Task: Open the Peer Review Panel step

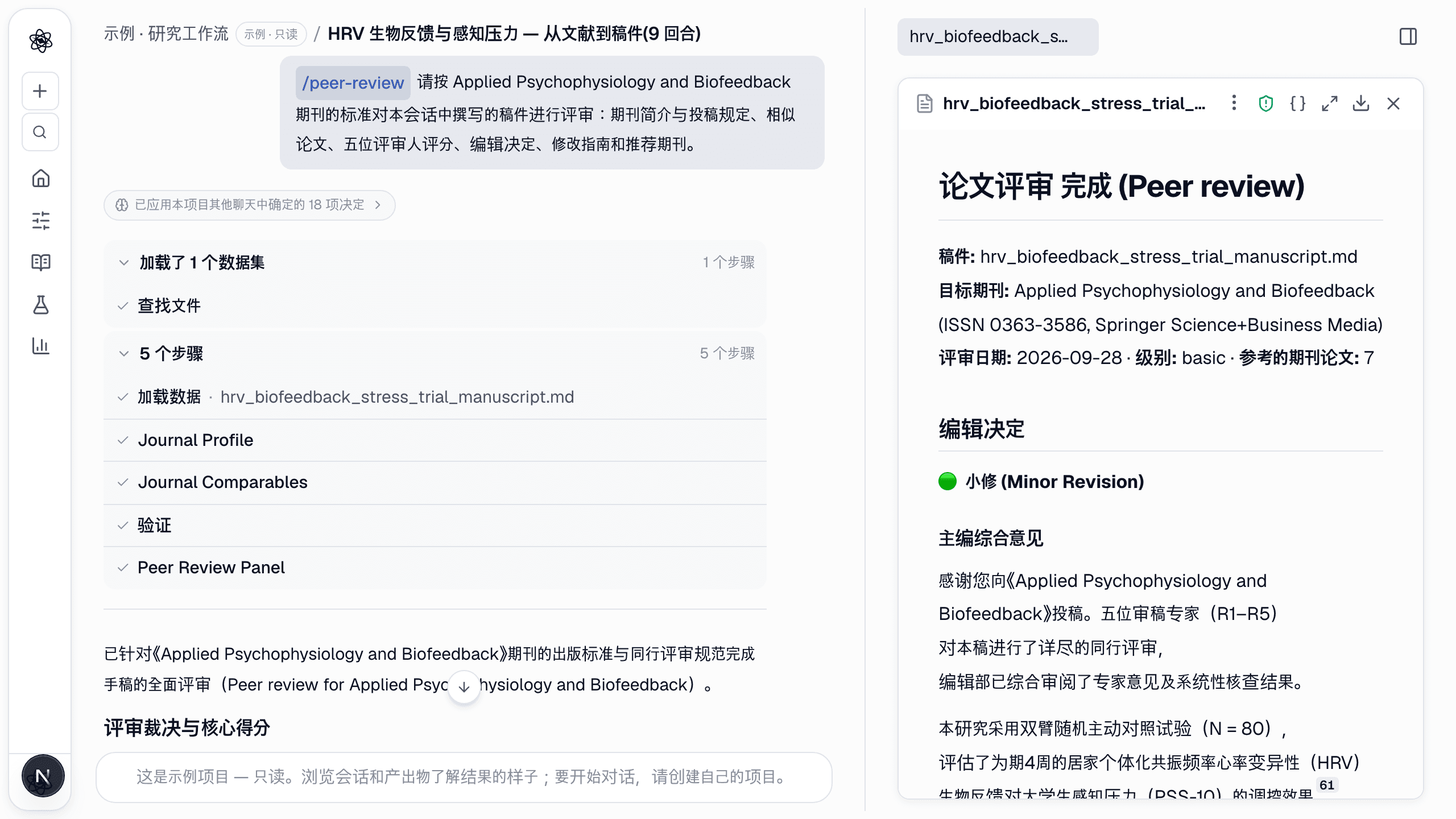Action: point(435,568)
